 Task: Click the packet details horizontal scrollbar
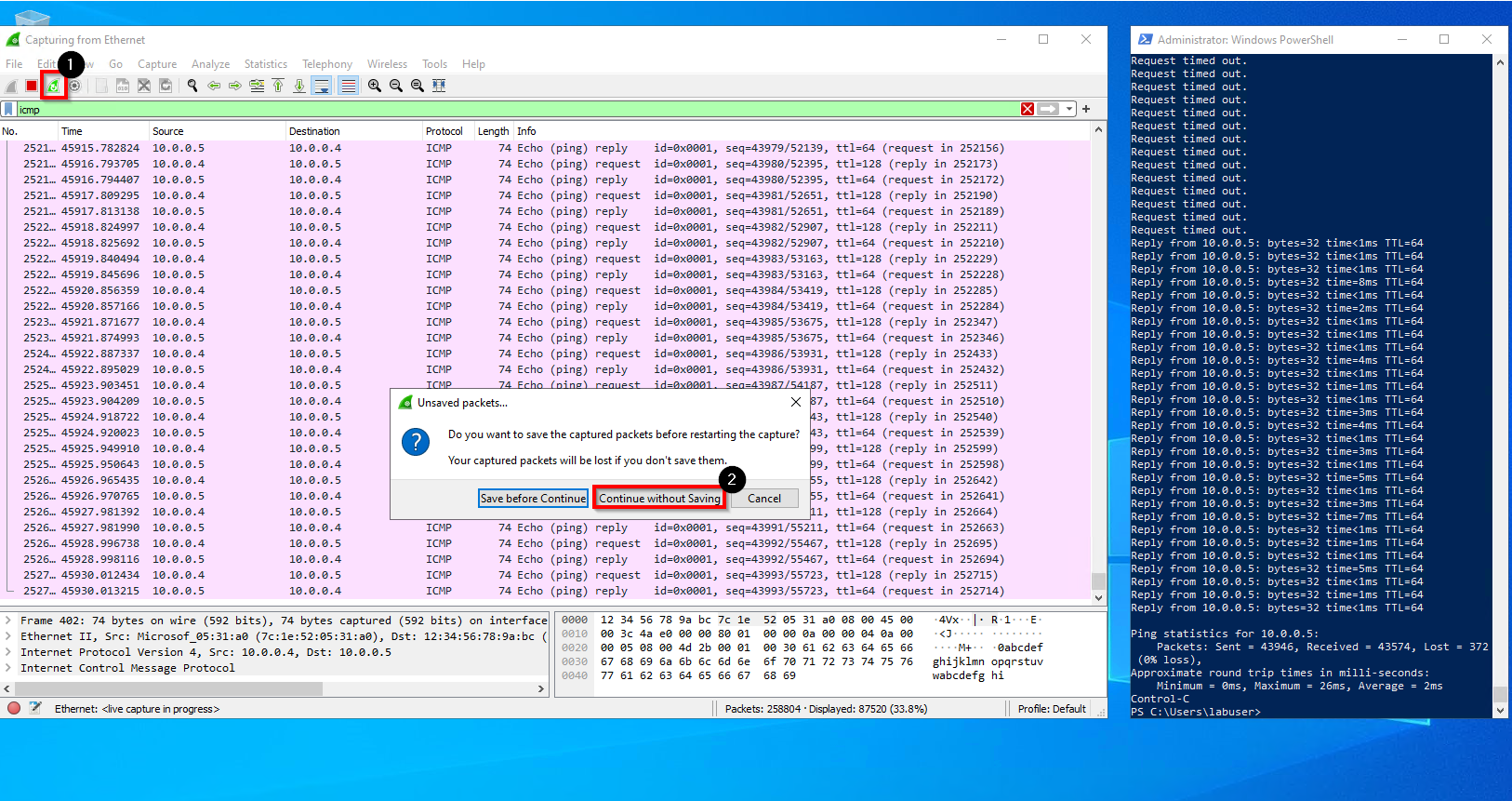[168, 689]
